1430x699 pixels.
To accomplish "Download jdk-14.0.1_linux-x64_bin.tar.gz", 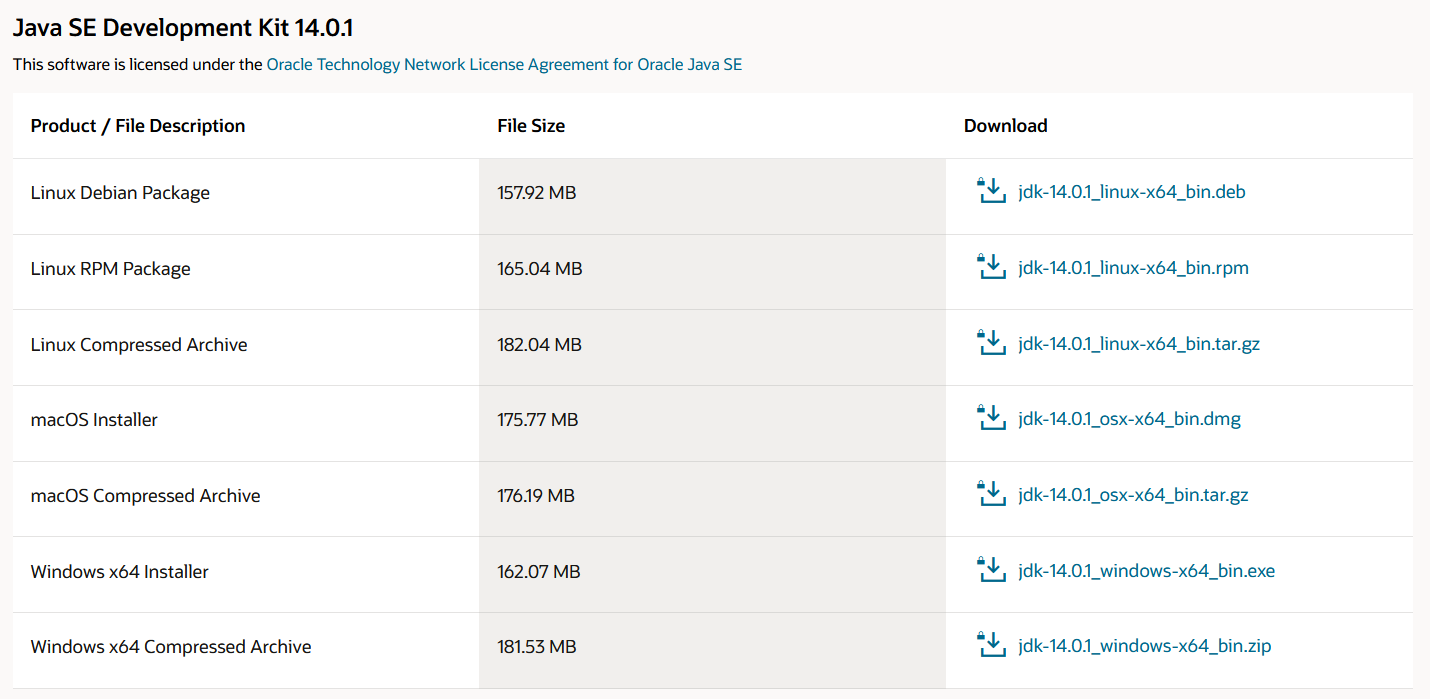I will (1139, 344).
